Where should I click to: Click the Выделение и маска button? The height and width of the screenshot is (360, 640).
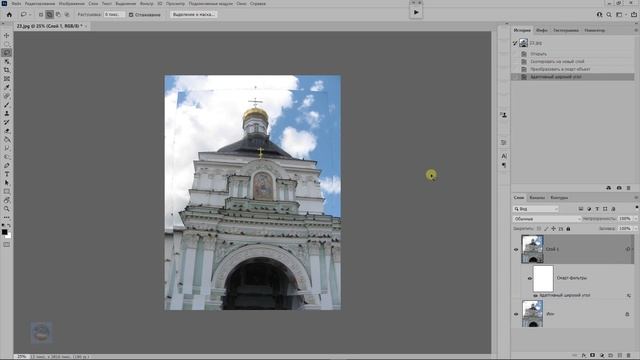193,14
